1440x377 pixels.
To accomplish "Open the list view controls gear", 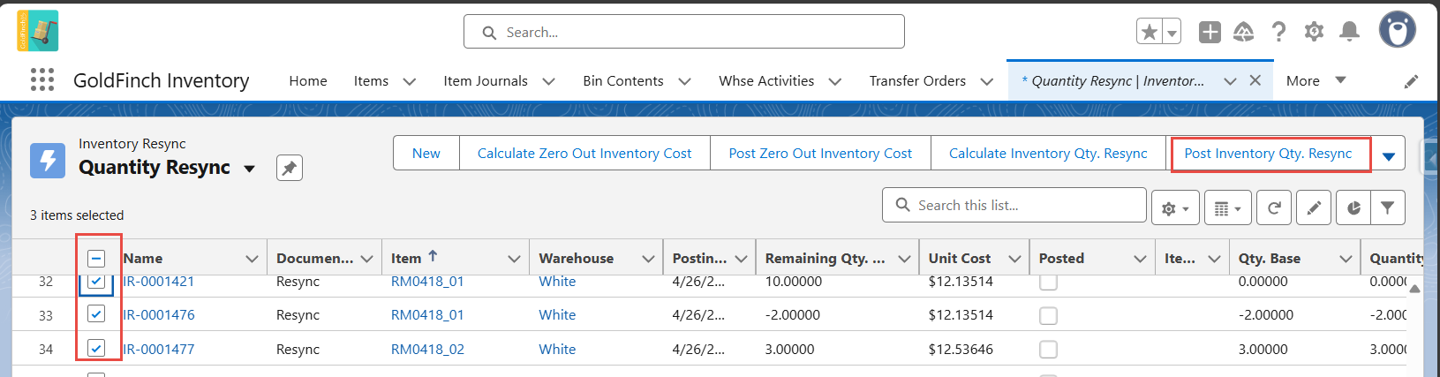I will (x=1175, y=208).
